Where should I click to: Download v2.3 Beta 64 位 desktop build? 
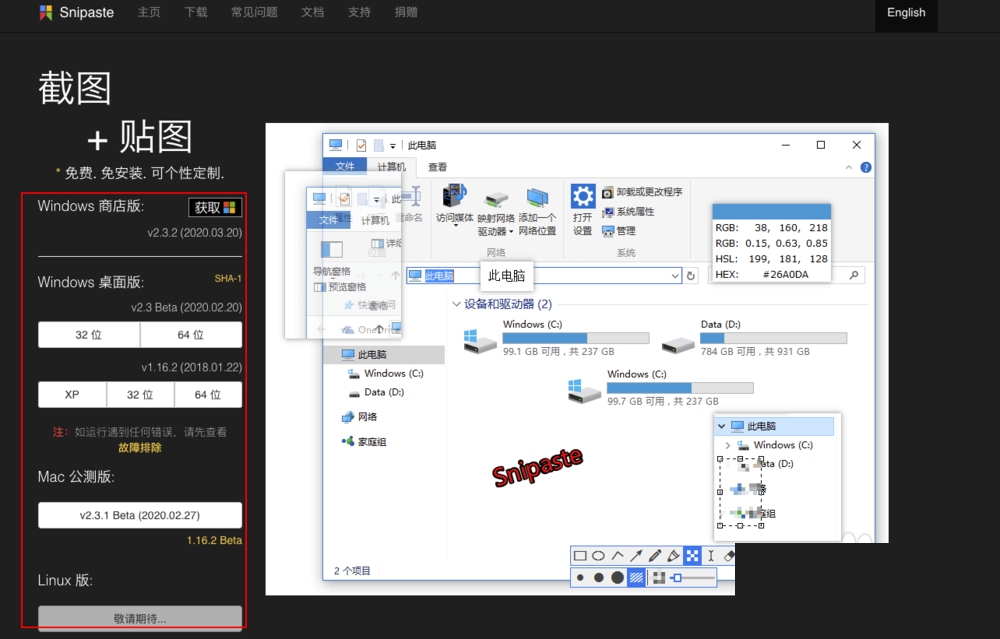[x=191, y=335]
